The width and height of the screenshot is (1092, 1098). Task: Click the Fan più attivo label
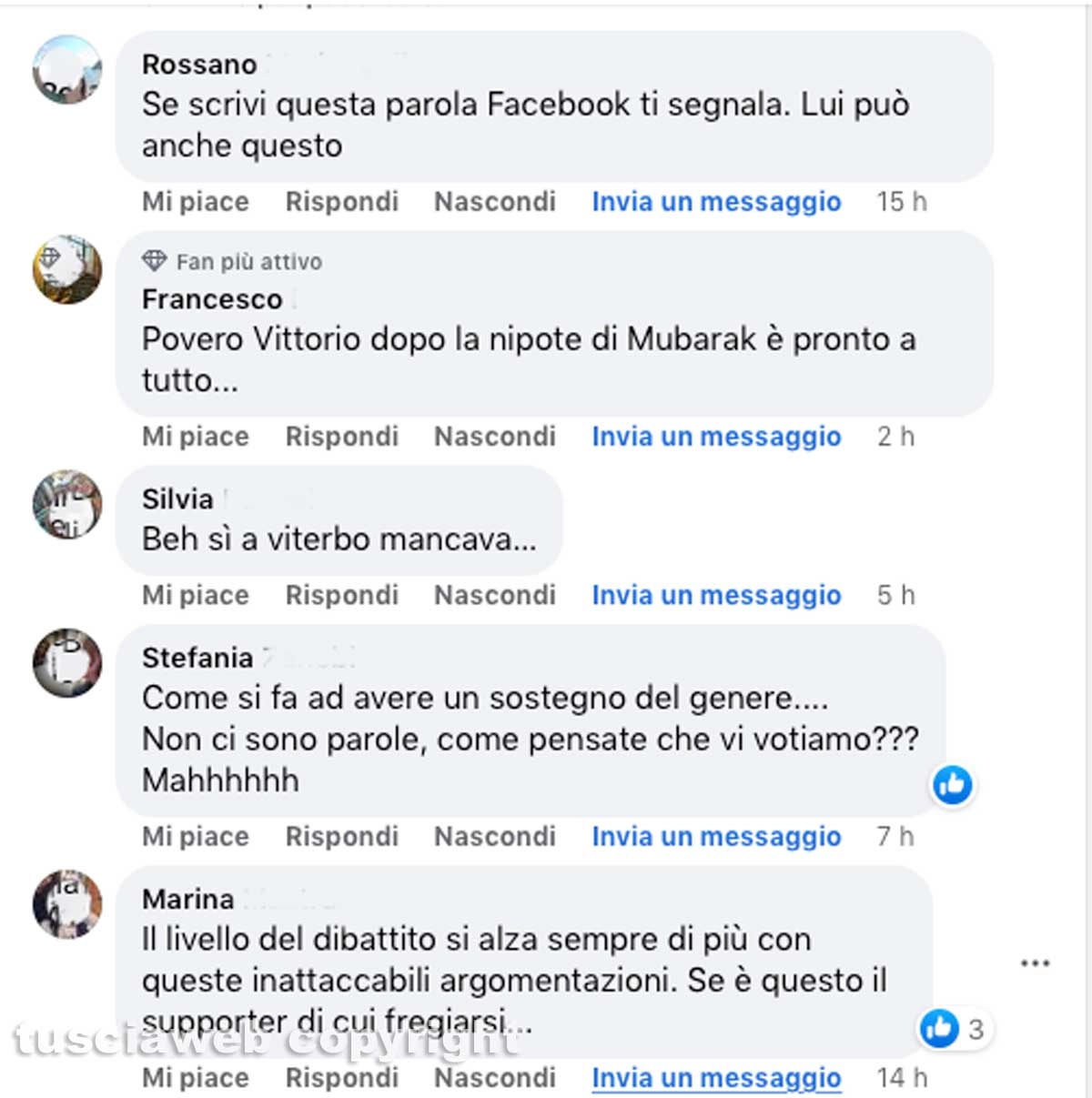(249, 262)
